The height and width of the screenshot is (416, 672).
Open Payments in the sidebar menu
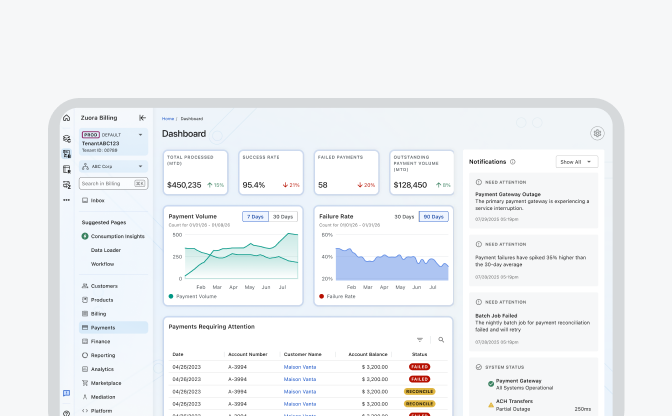pyautogui.click(x=102, y=327)
